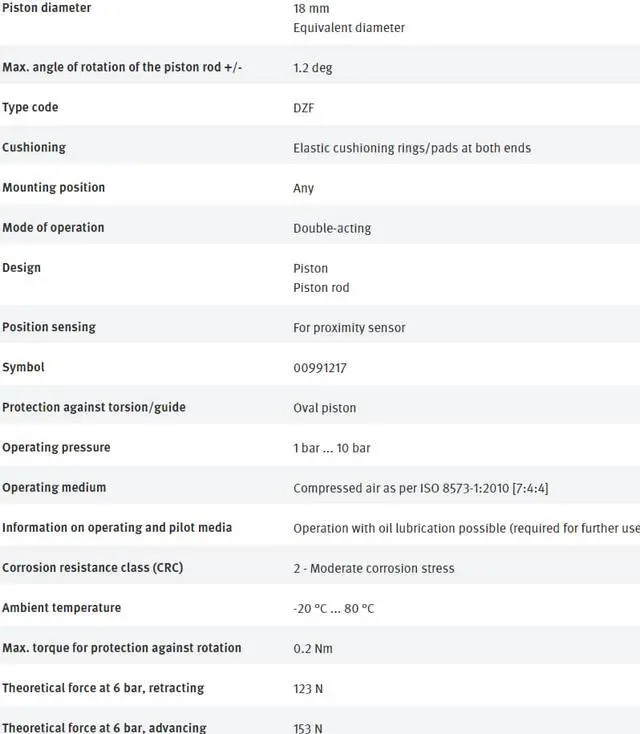
Task: Click the Oval piston value
Action: click(x=324, y=408)
